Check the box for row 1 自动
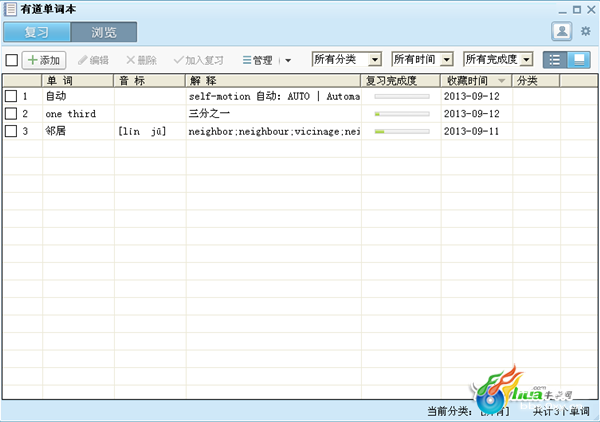 click(x=11, y=96)
